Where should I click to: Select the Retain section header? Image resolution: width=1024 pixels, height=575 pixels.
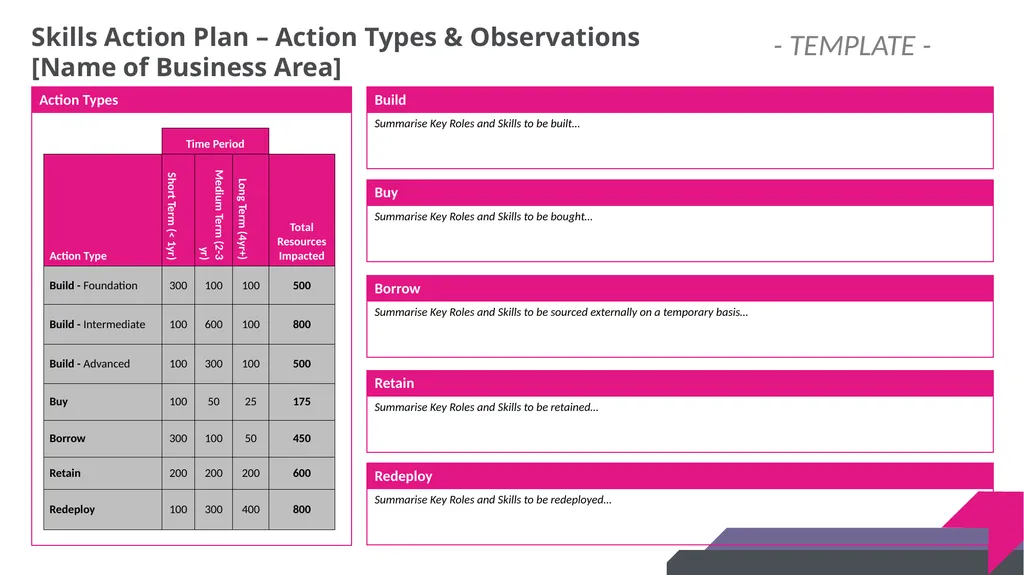point(680,383)
